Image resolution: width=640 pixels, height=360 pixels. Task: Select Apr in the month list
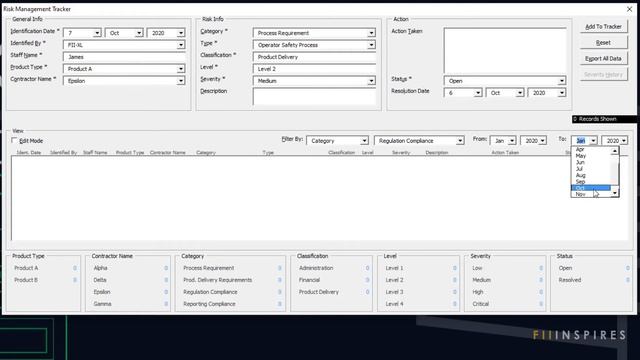(591, 149)
